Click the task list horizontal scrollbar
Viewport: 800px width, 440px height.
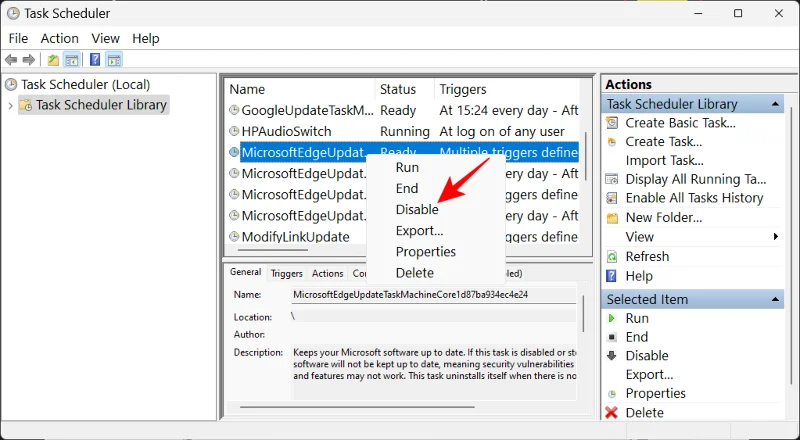coord(273,250)
